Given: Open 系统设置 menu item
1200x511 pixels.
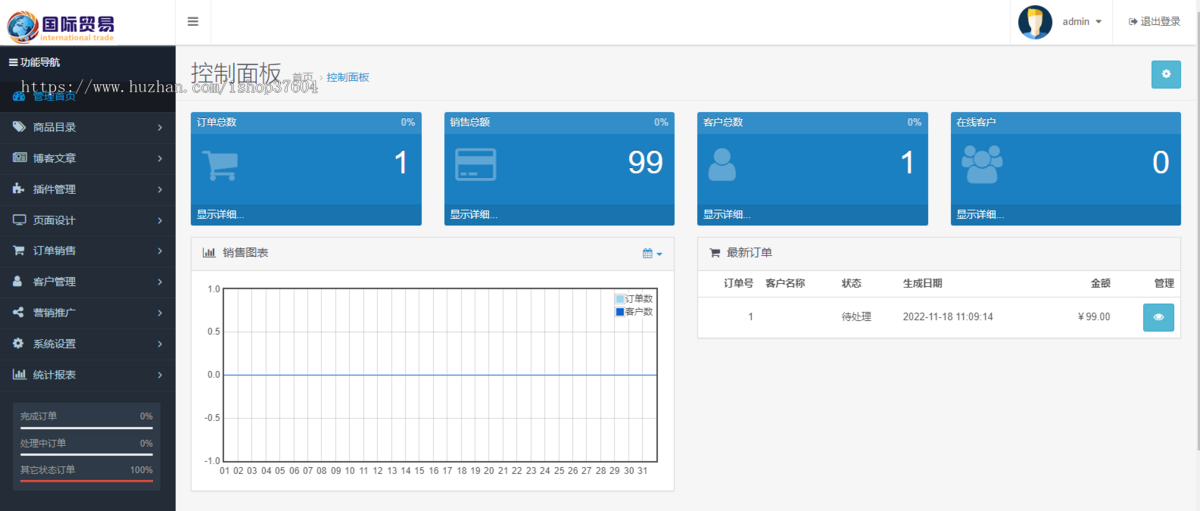Looking at the screenshot, I should tap(88, 344).
